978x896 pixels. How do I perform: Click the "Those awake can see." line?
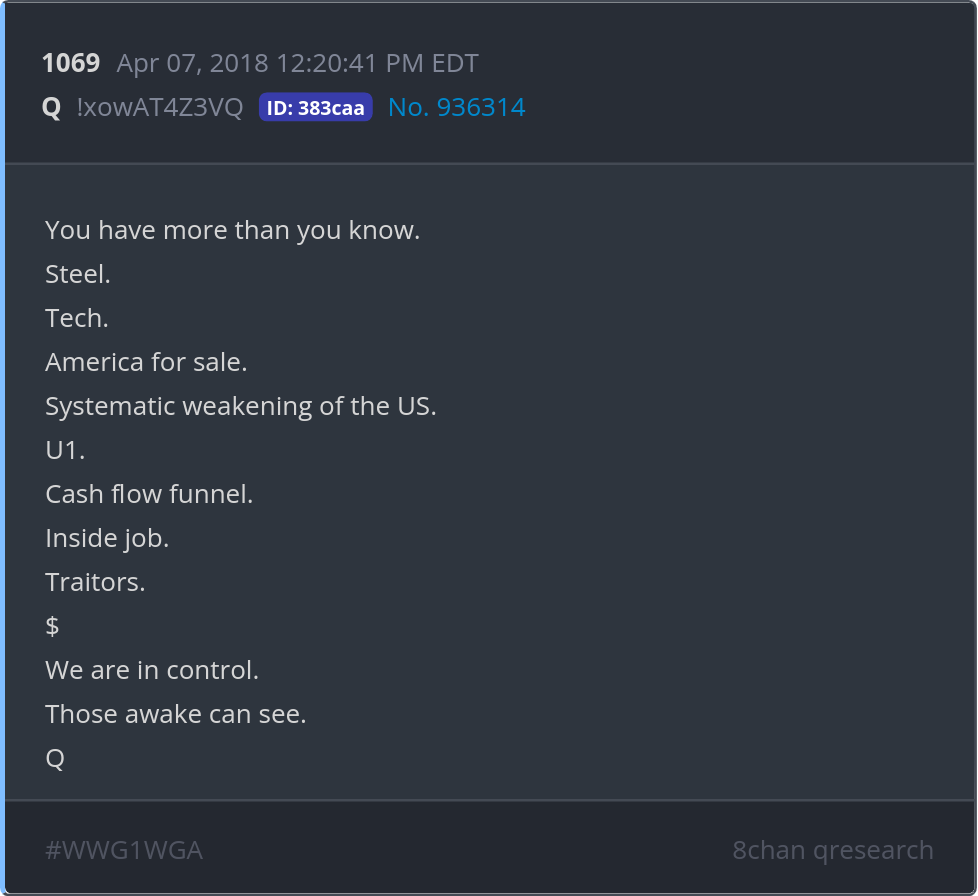[176, 714]
